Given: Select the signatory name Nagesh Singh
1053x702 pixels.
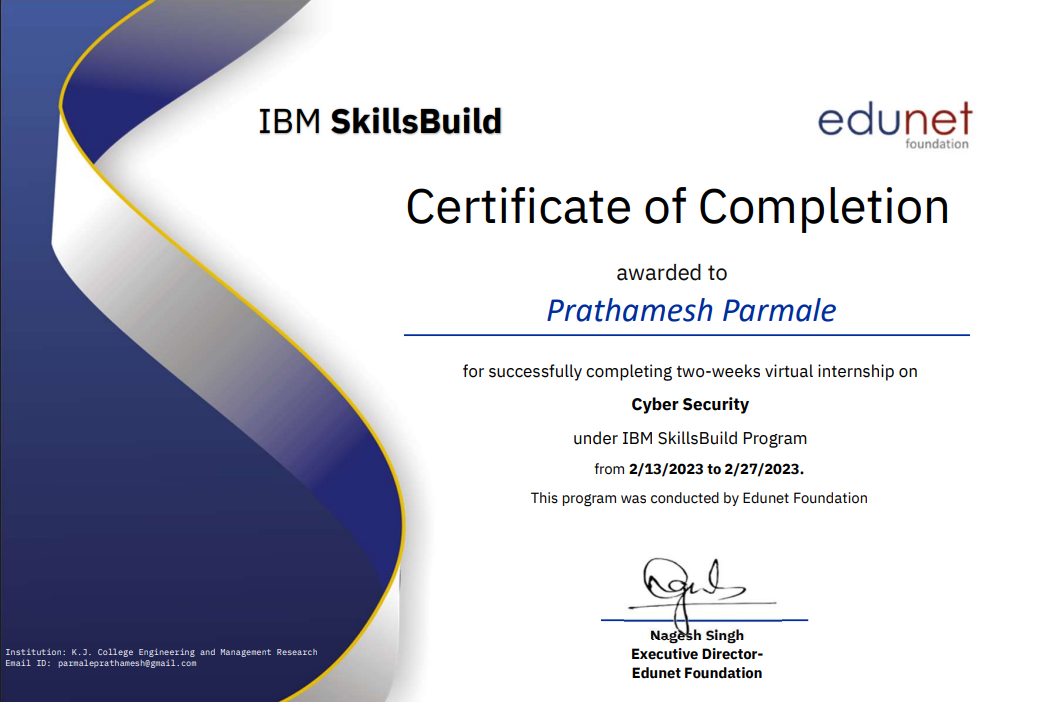Looking at the screenshot, I should click(696, 636).
